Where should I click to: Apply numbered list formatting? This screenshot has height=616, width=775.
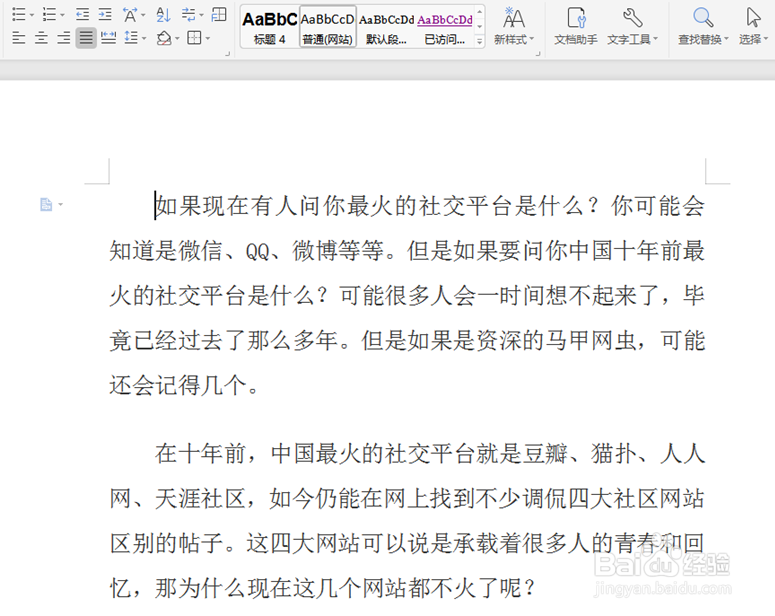(x=49, y=15)
